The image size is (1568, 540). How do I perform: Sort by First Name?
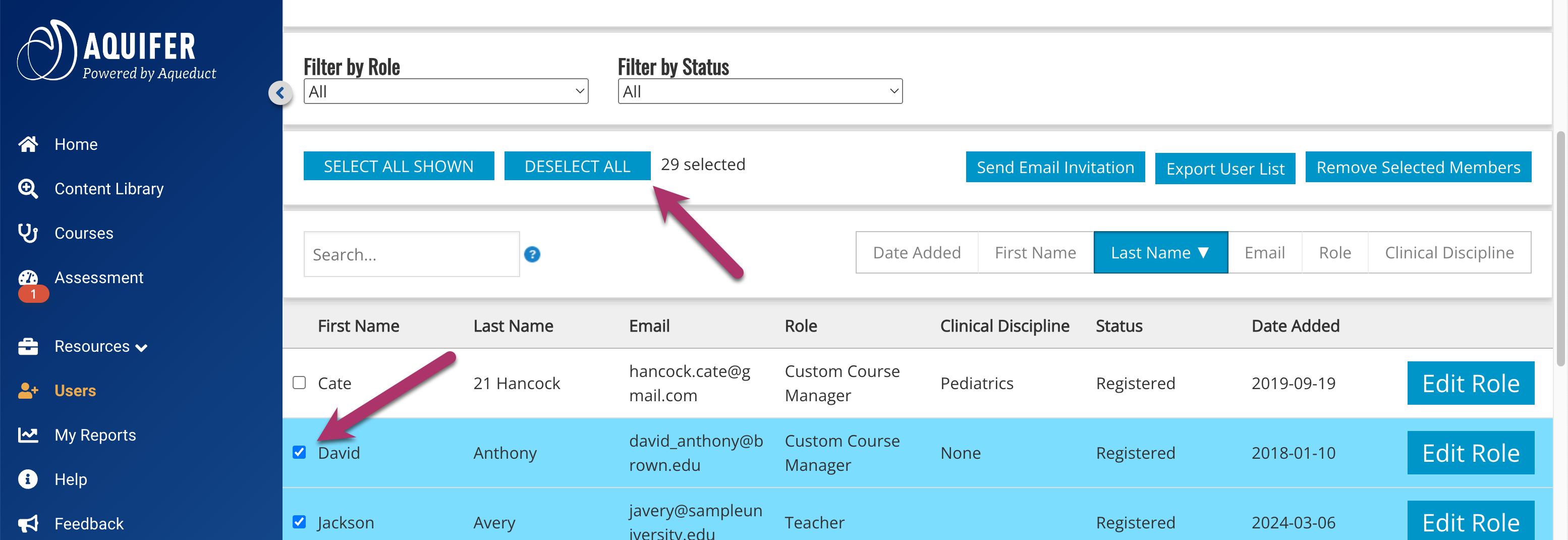point(1035,253)
